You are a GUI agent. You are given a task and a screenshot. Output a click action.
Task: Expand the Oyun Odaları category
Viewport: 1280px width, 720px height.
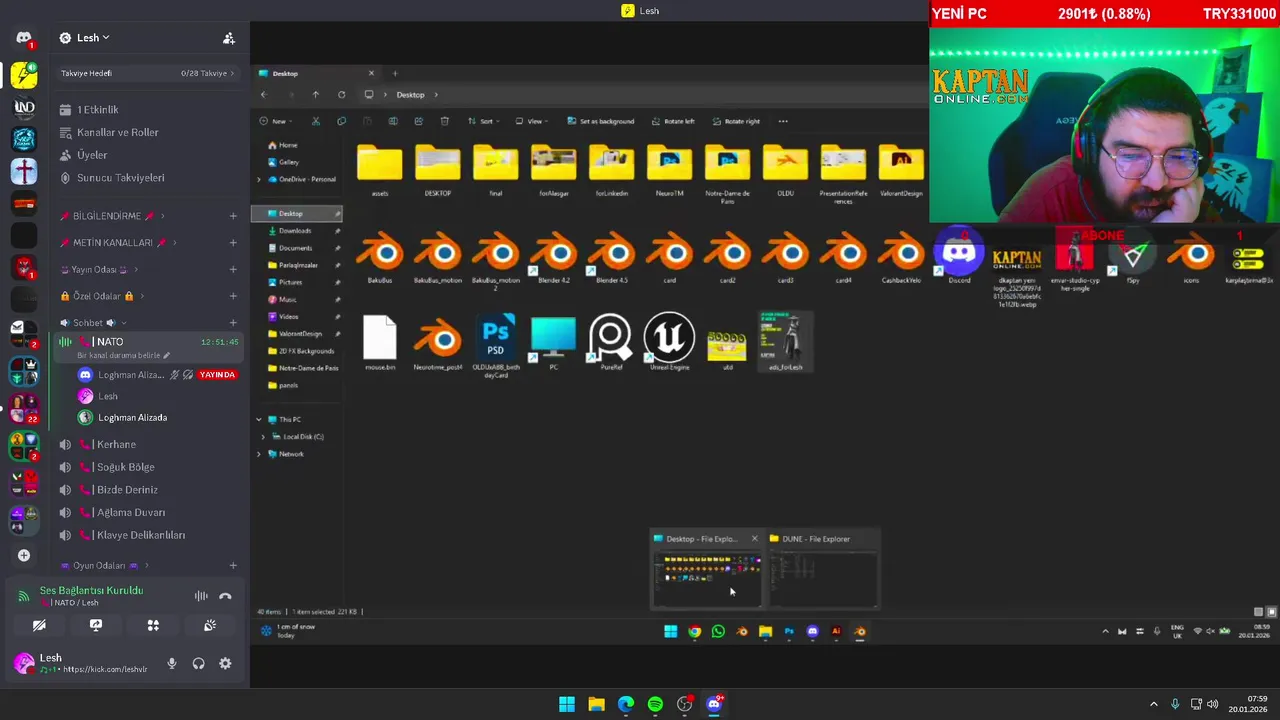104,566
